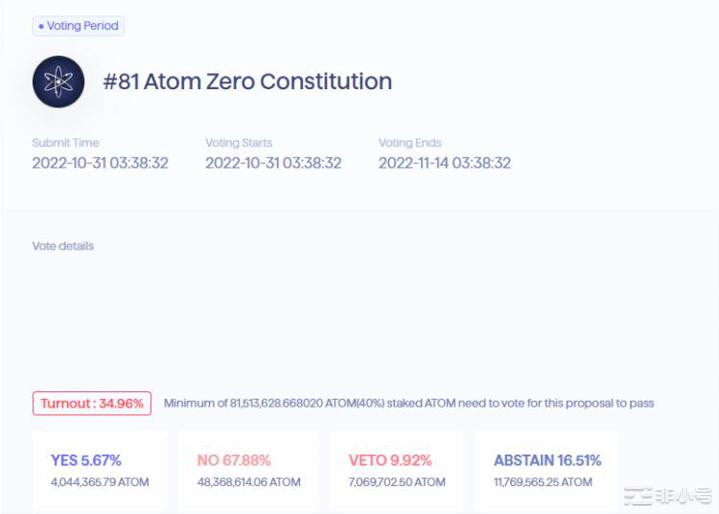Click the Vote details heading
Screen dimensions: 719x514
(x=63, y=246)
